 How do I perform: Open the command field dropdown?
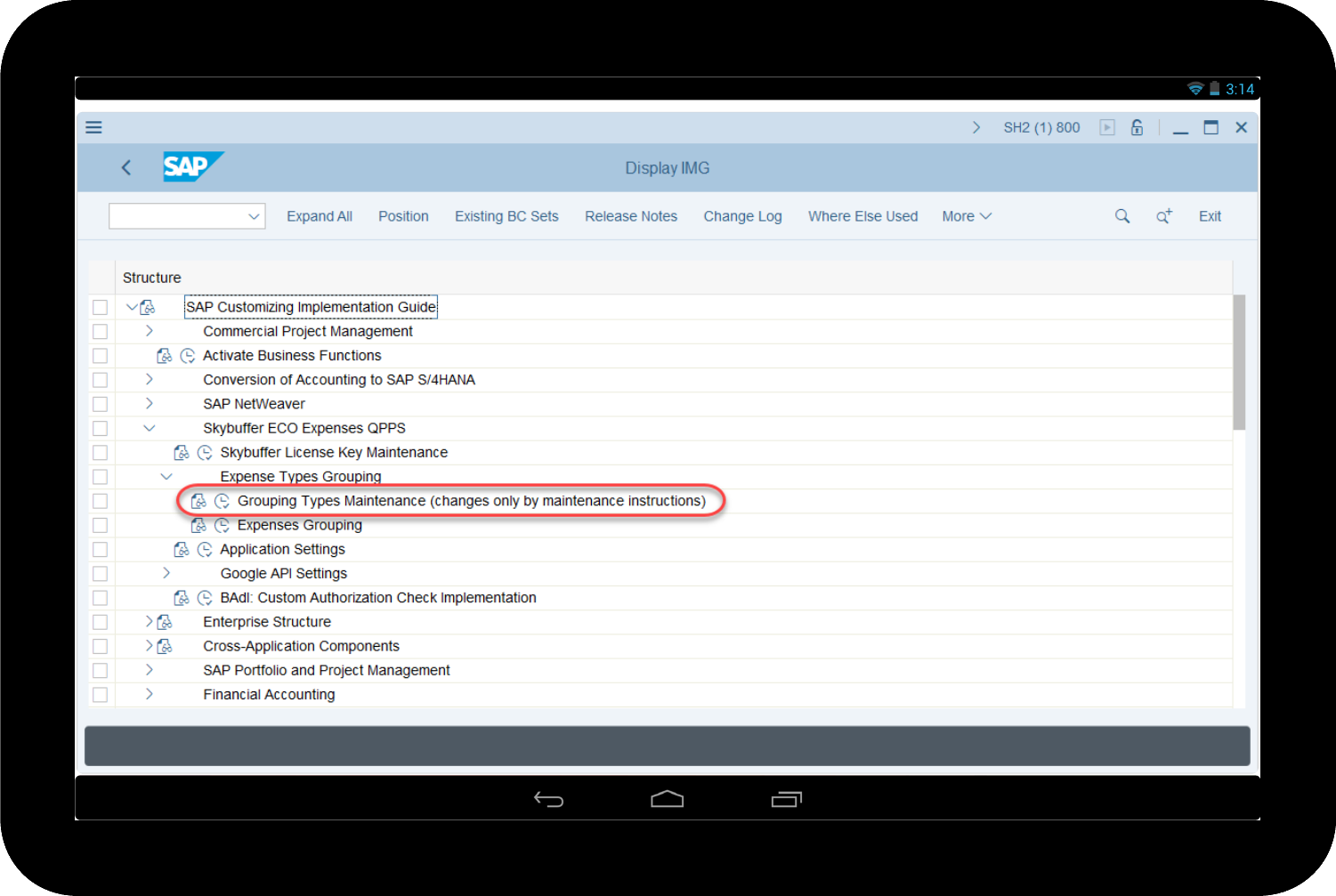click(x=254, y=216)
